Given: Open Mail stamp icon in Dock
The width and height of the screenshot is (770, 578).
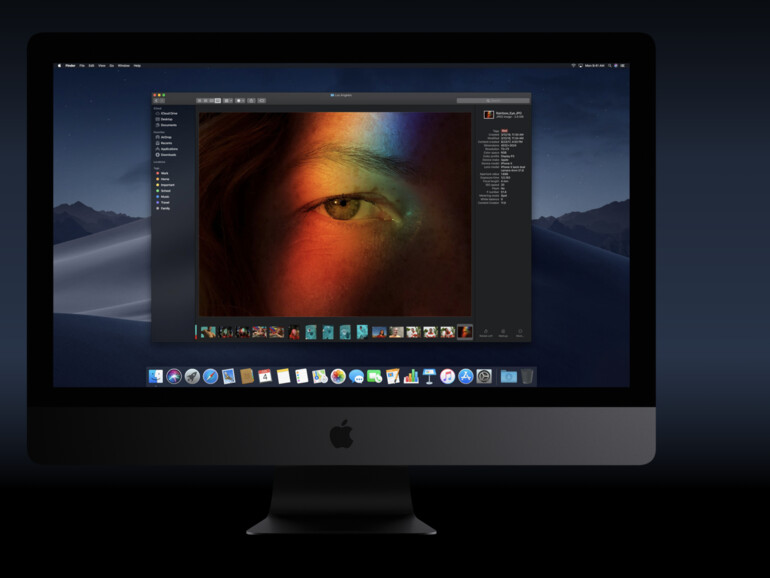Looking at the screenshot, I should coord(229,377).
